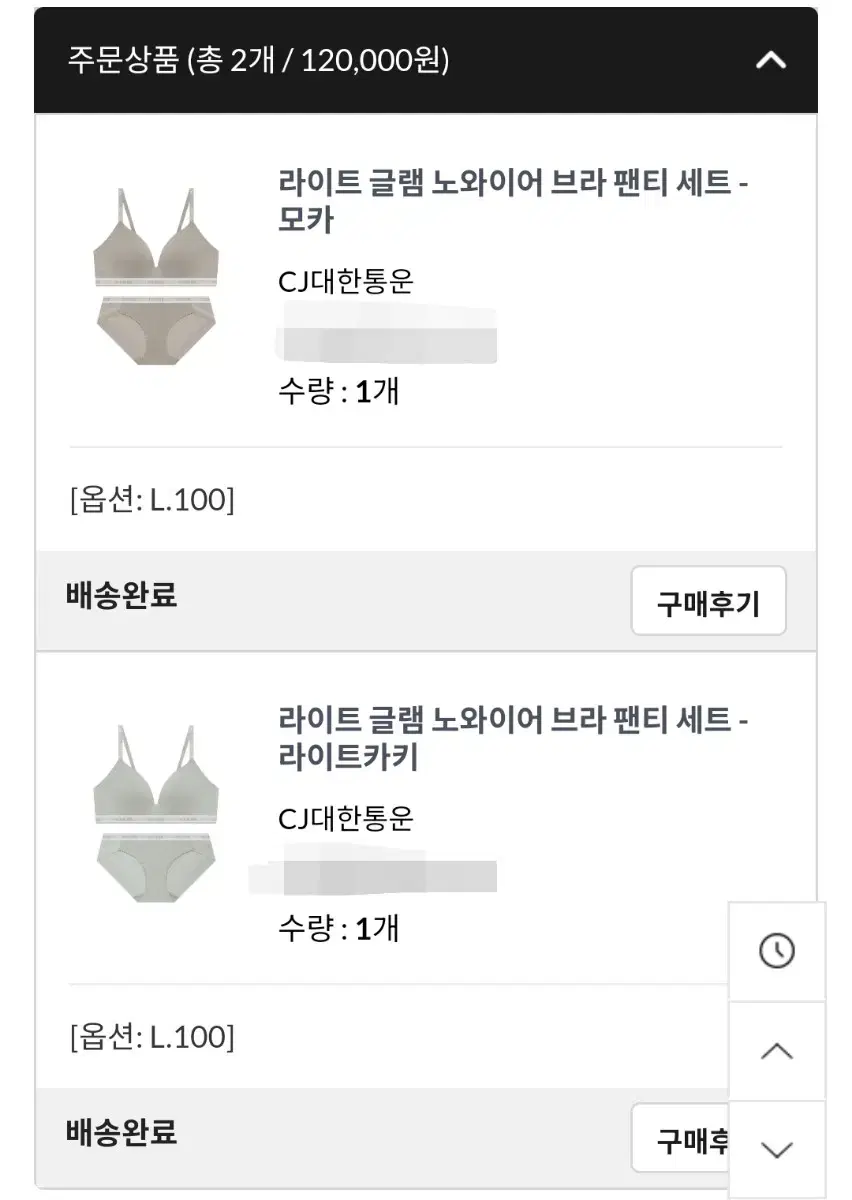Click CJ대한통운 courier text on 라이트카키 item

point(346,819)
